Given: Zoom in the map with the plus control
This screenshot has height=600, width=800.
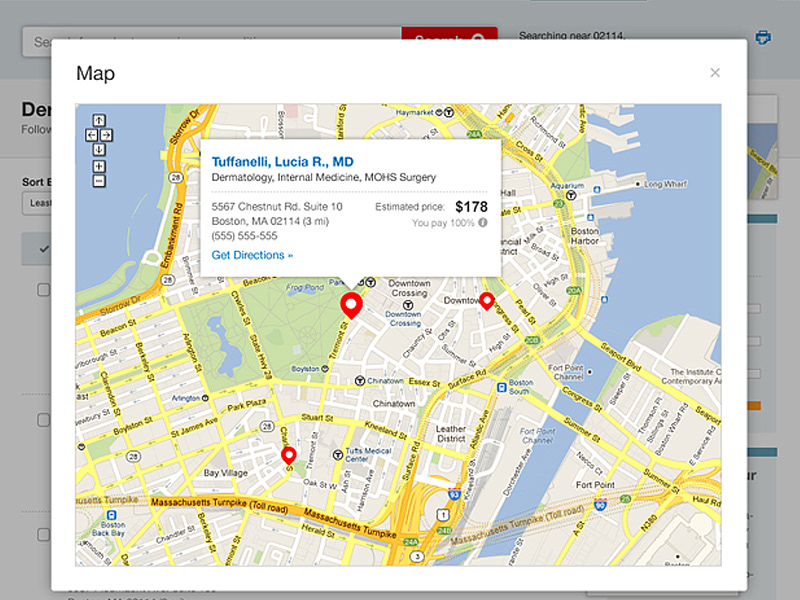Looking at the screenshot, I should click(x=99, y=166).
